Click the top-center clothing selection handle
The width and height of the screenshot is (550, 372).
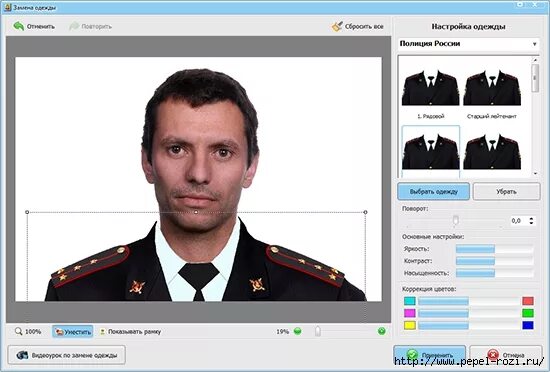click(x=196, y=212)
